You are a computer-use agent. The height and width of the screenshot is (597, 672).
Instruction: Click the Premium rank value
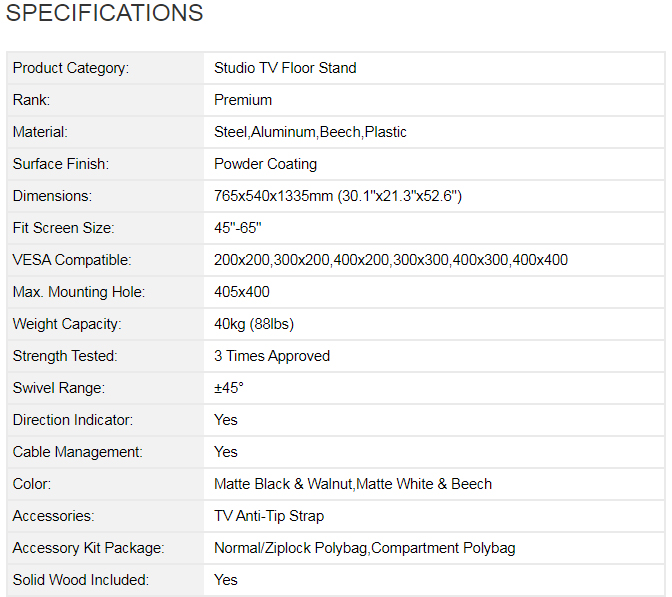click(x=243, y=100)
